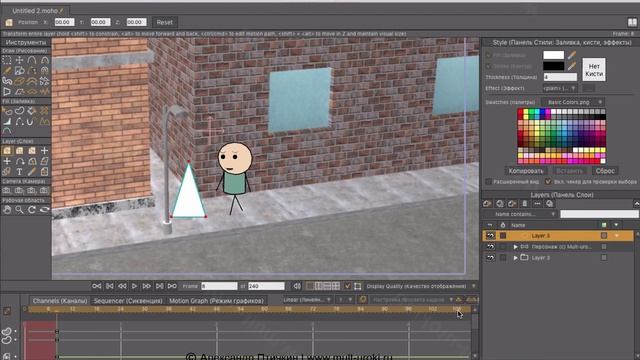Hide the Персонаж character layer
The width and height of the screenshot is (640, 360).
[490, 247]
